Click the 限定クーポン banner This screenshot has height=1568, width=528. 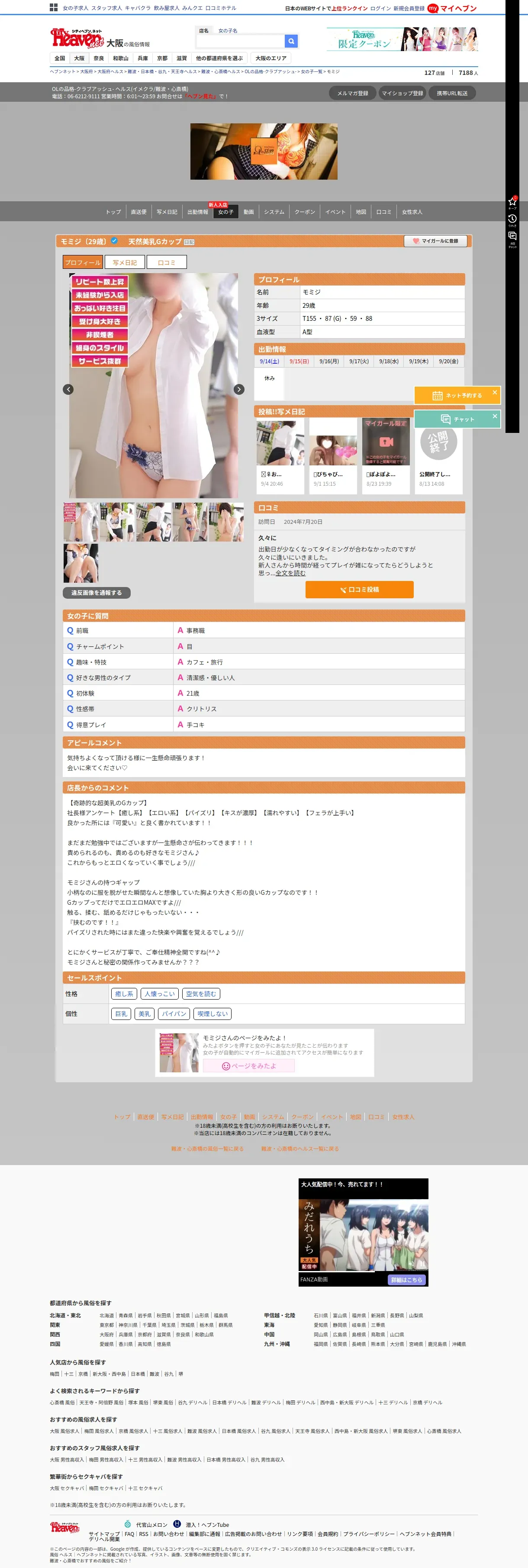point(402,39)
